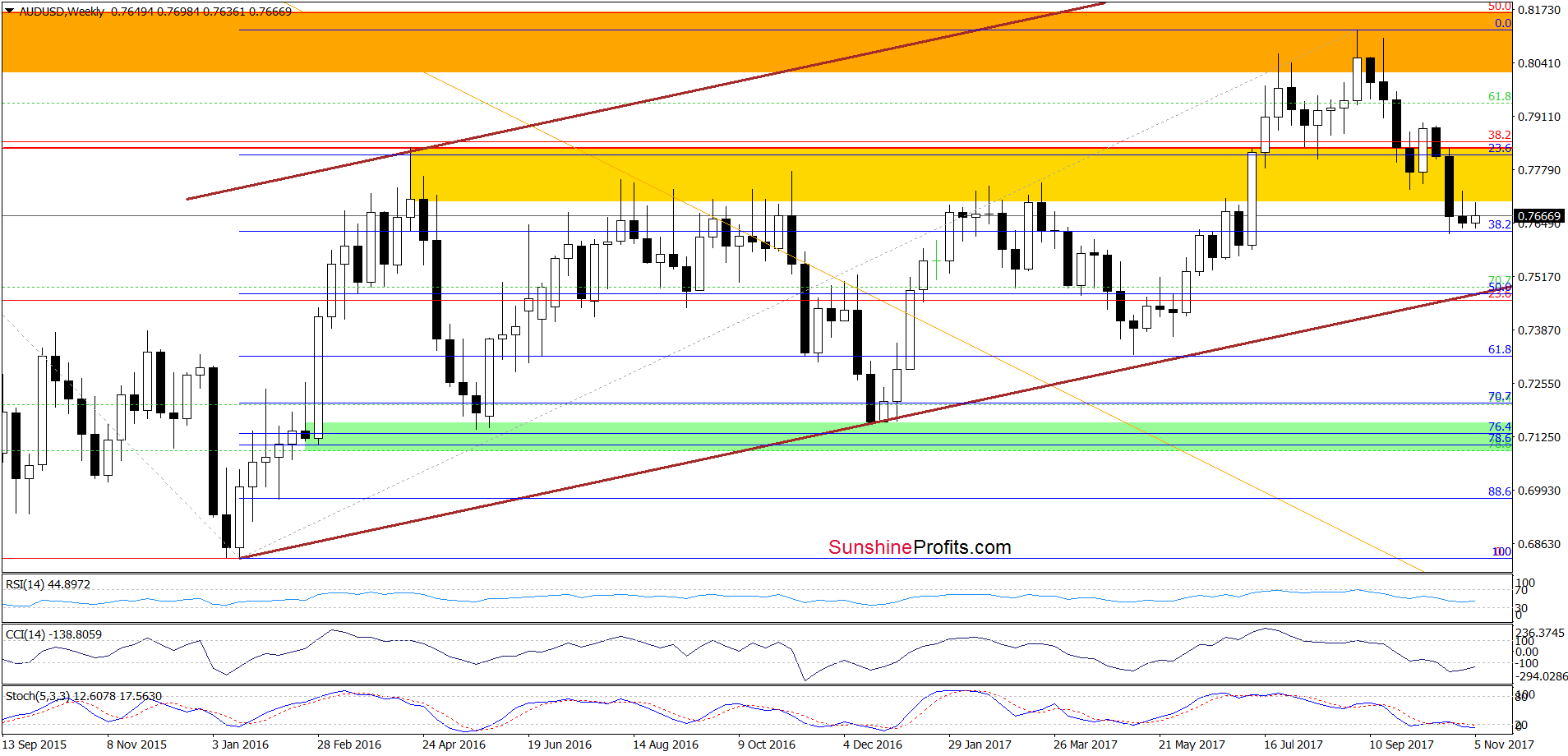Click the 16 Jul 2017 date label
1568x756 pixels.
pos(1294,744)
